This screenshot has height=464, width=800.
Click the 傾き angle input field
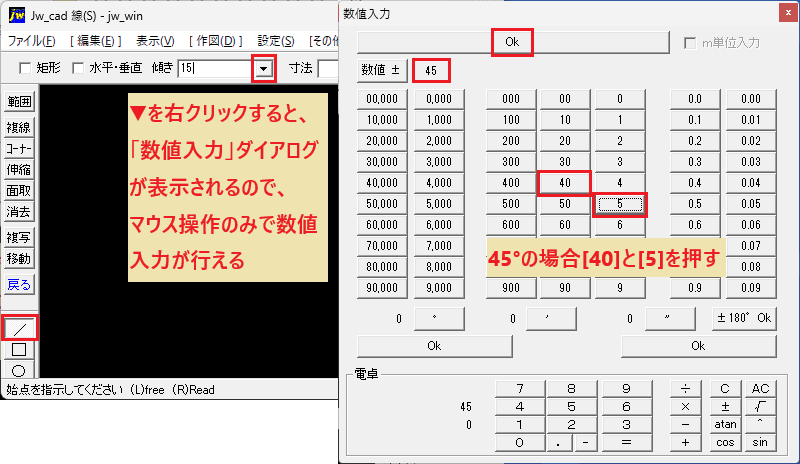tap(216, 68)
